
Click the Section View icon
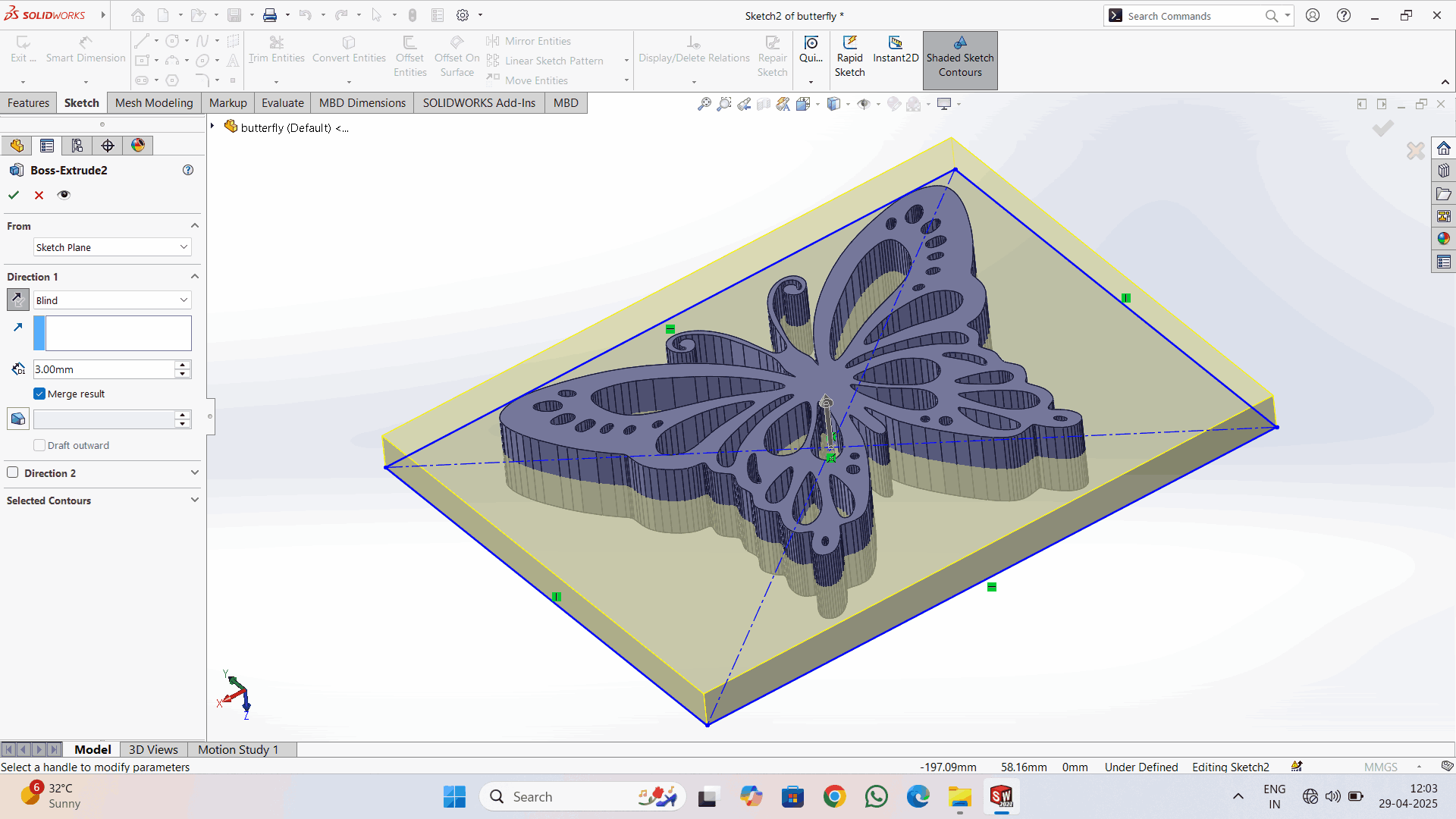(x=764, y=104)
